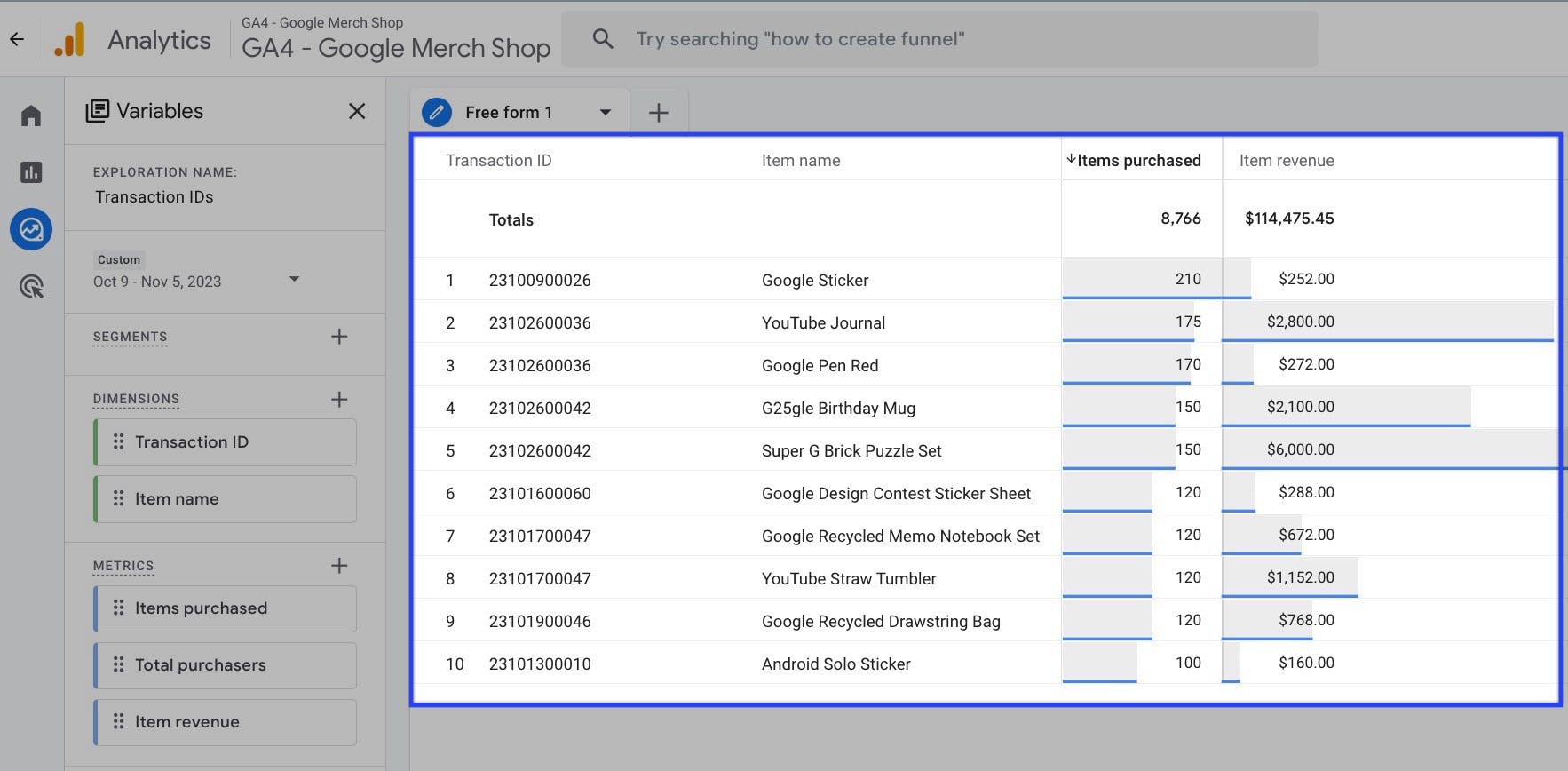Click the $160.00 revenue value

[1306, 663]
